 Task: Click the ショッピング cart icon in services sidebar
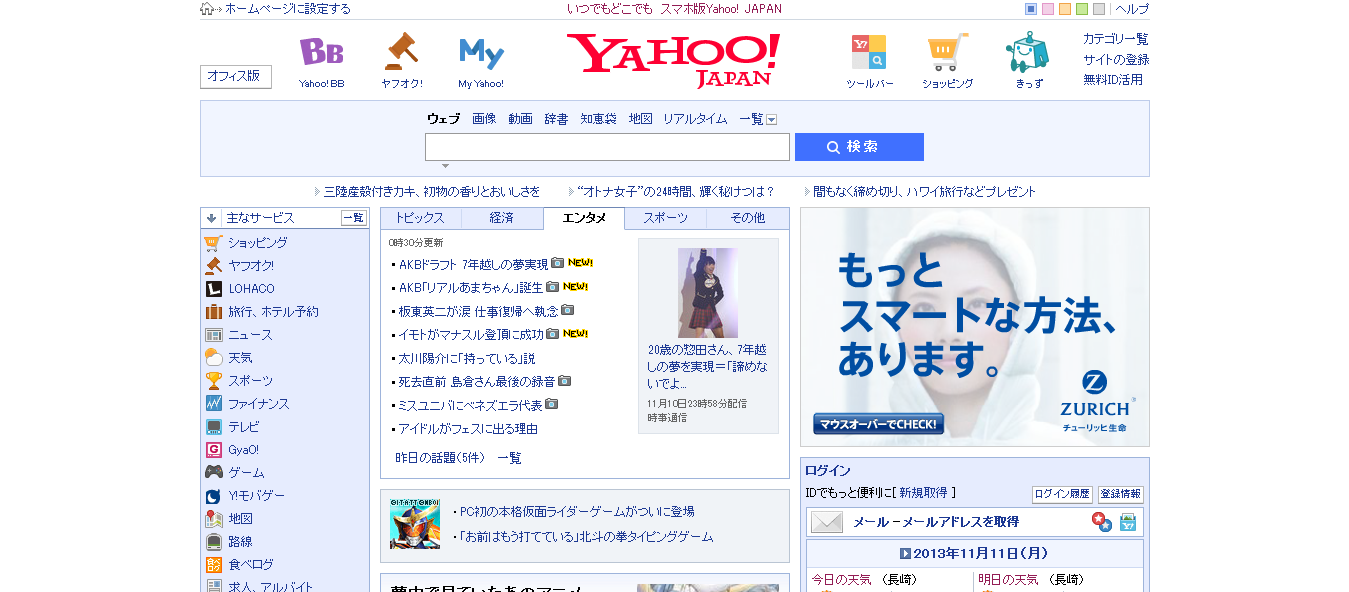click(213, 243)
